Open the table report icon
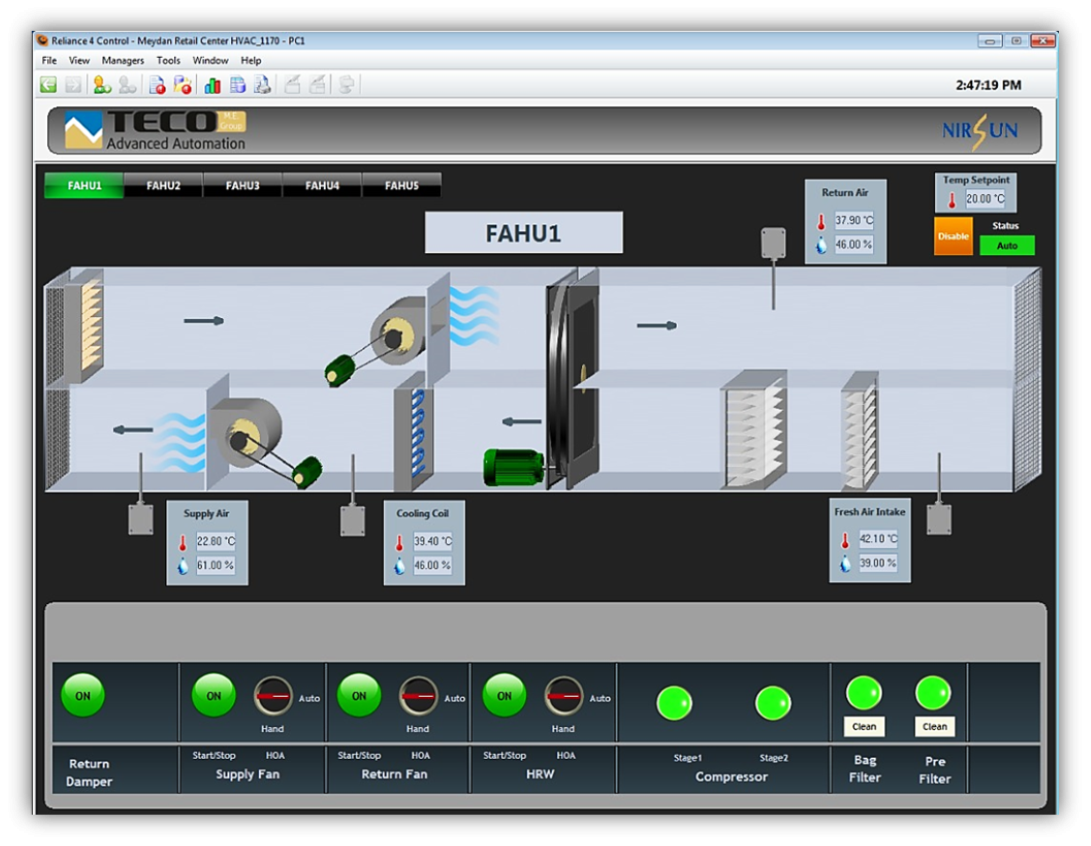Viewport: 1091px width, 846px height. [238, 86]
